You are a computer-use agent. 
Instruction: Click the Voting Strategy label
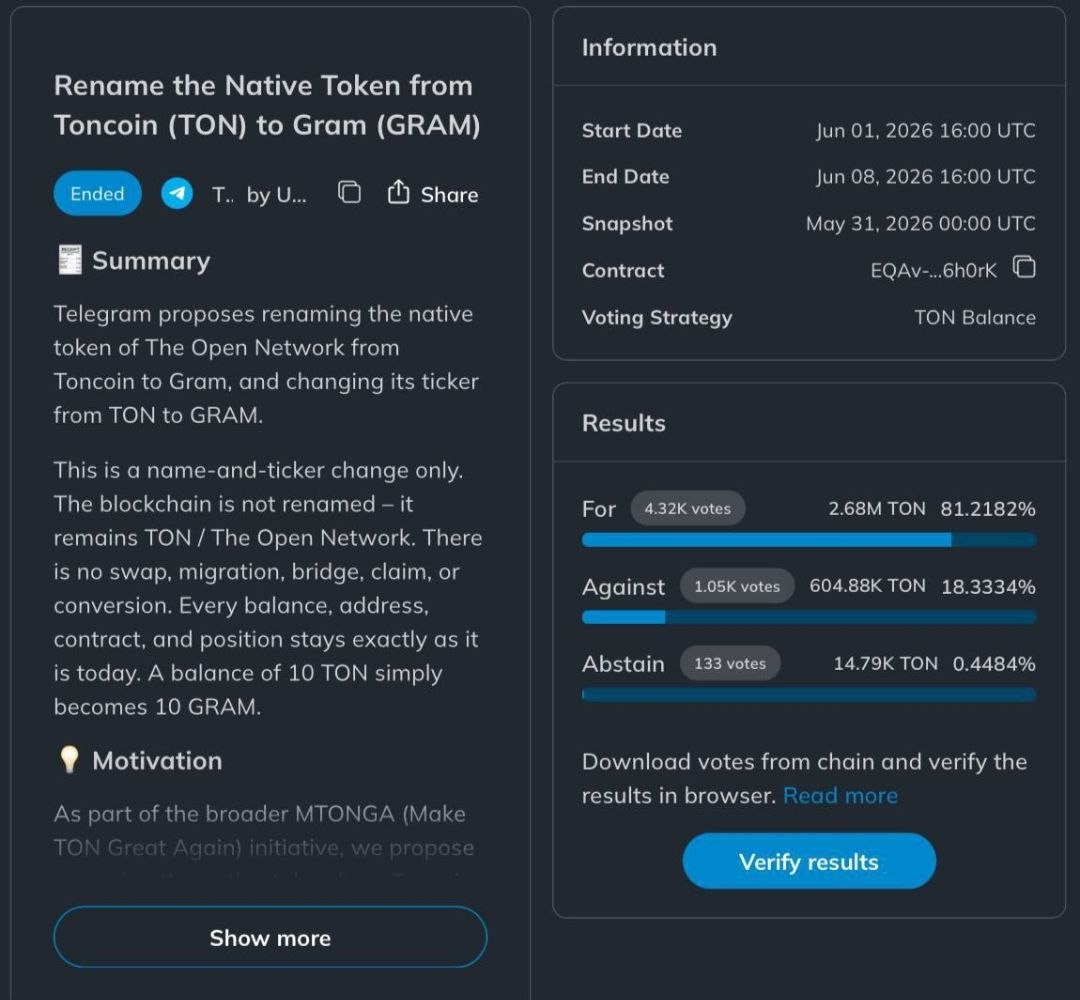pos(656,317)
